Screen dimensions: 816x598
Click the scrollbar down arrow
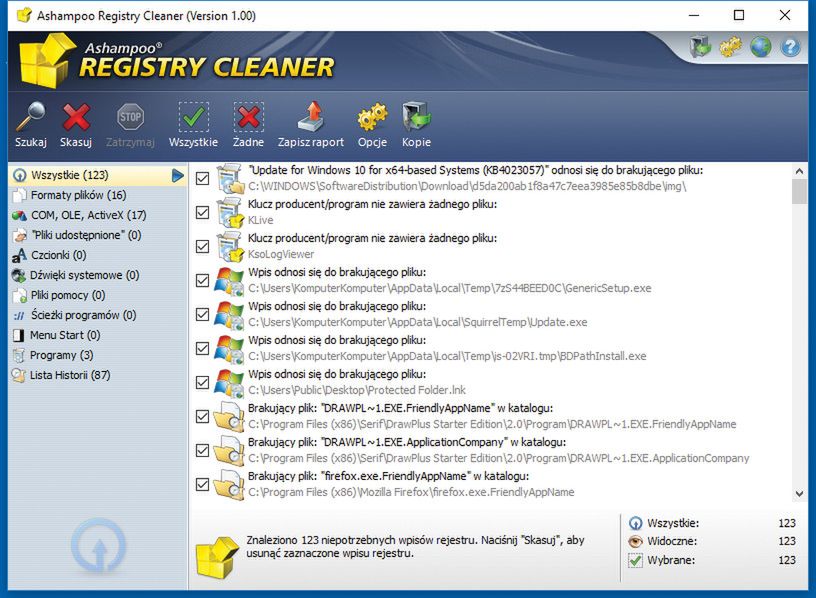(799, 493)
